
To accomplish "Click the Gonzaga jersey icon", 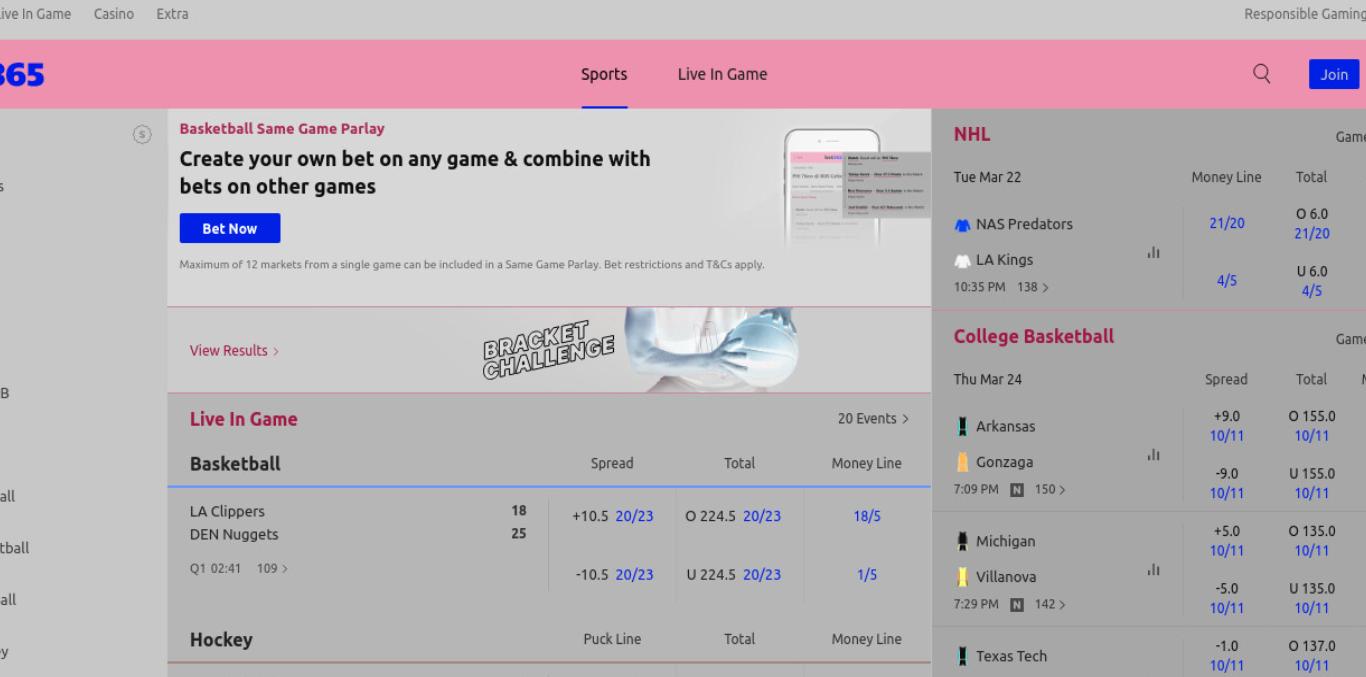I will 962,462.
